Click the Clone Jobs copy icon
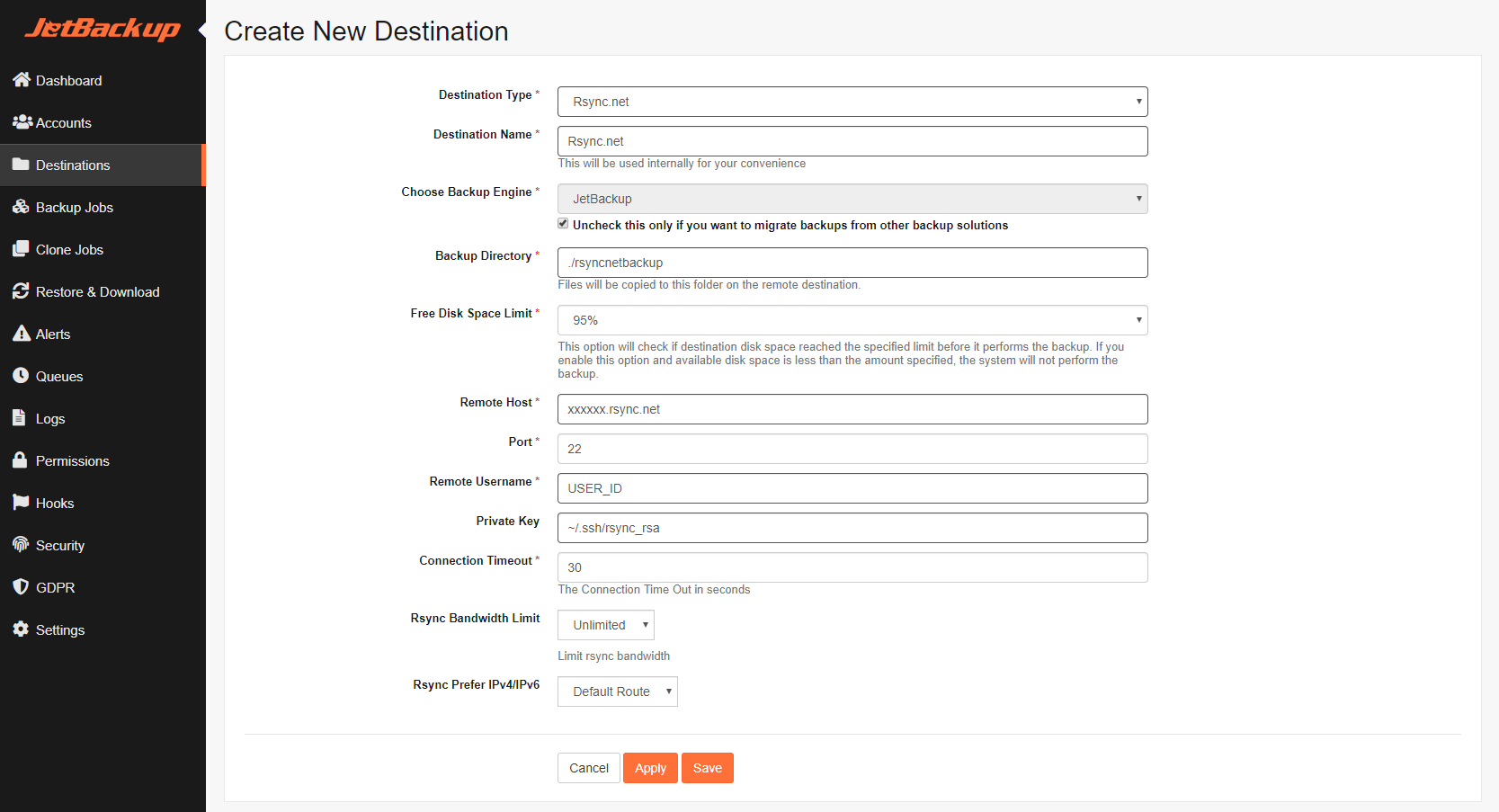This screenshot has width=1499, height=812. point(21,249)
